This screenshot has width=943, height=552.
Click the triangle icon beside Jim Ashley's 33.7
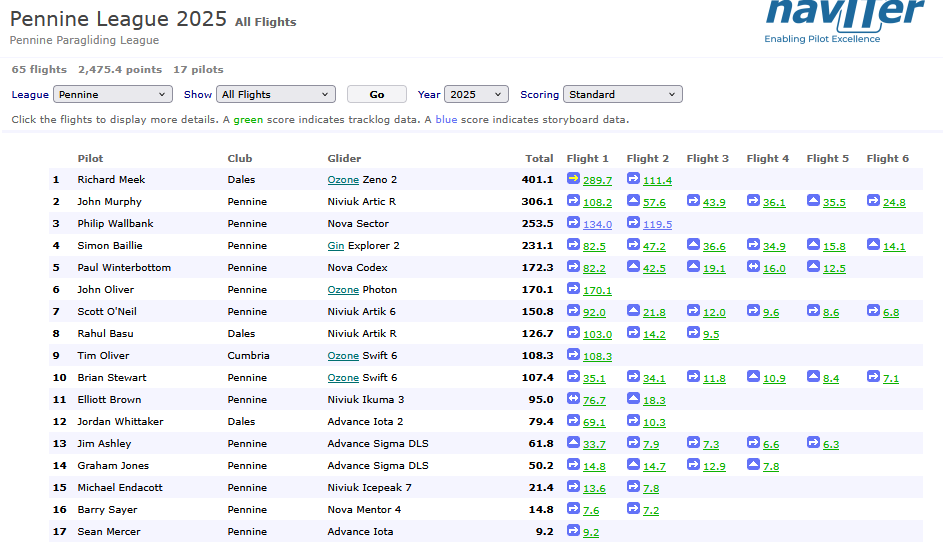(573, 443)
